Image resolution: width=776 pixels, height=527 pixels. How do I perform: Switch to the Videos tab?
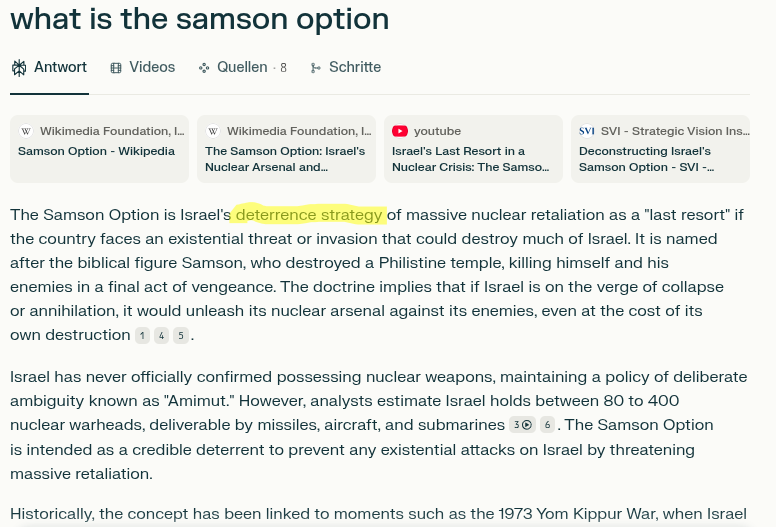143,67
